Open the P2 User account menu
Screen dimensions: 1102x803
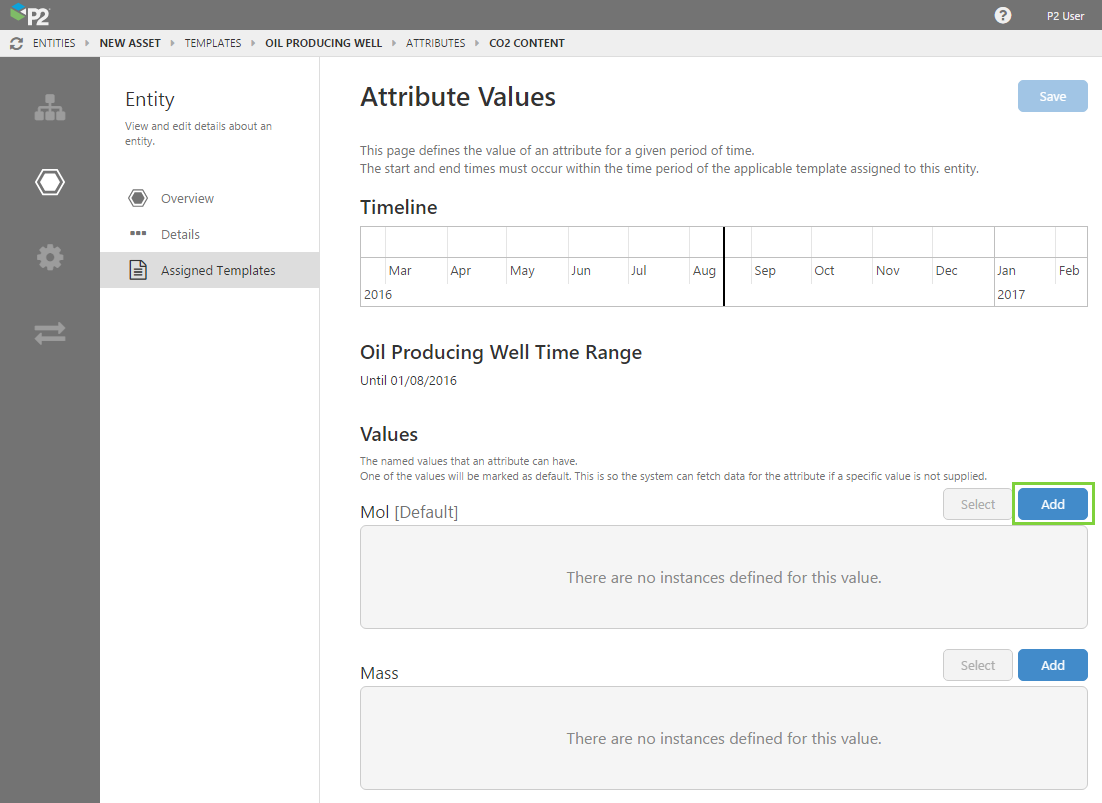coord(1065,15)
